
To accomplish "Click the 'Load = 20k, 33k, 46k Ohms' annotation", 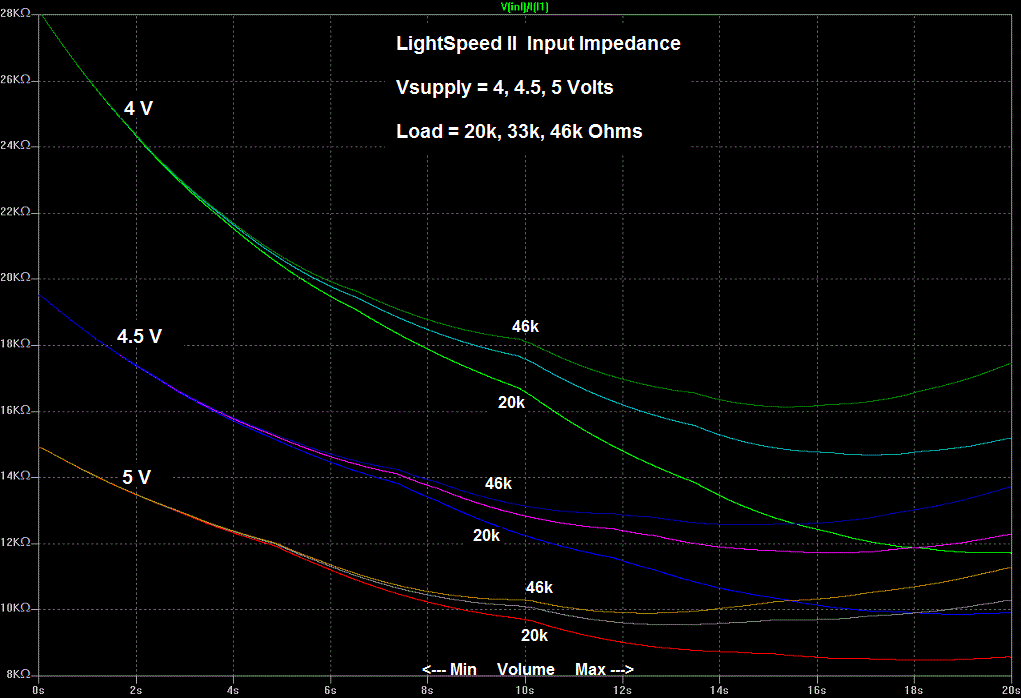I will (x=519, y=132).
